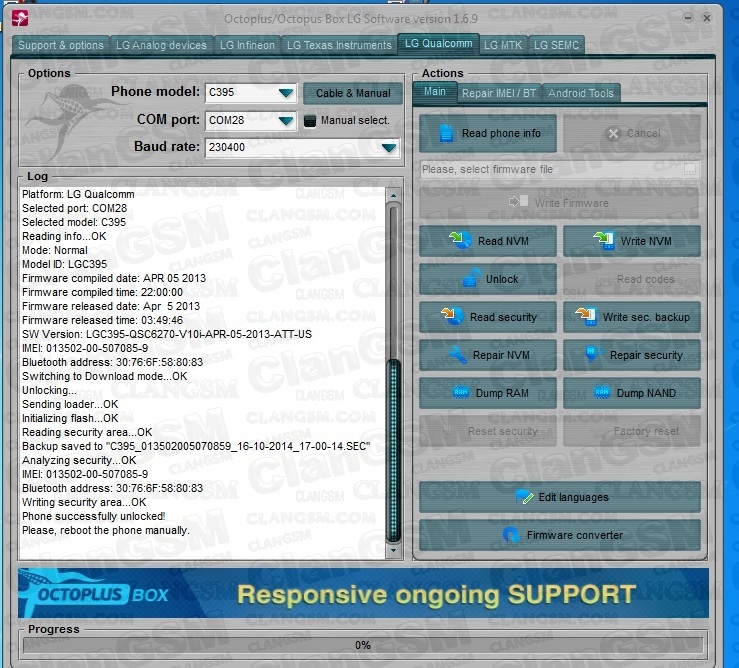This screenshot has width=739, height=668.
Task: Click the Unlock button
Action: [x=488, y=279]
